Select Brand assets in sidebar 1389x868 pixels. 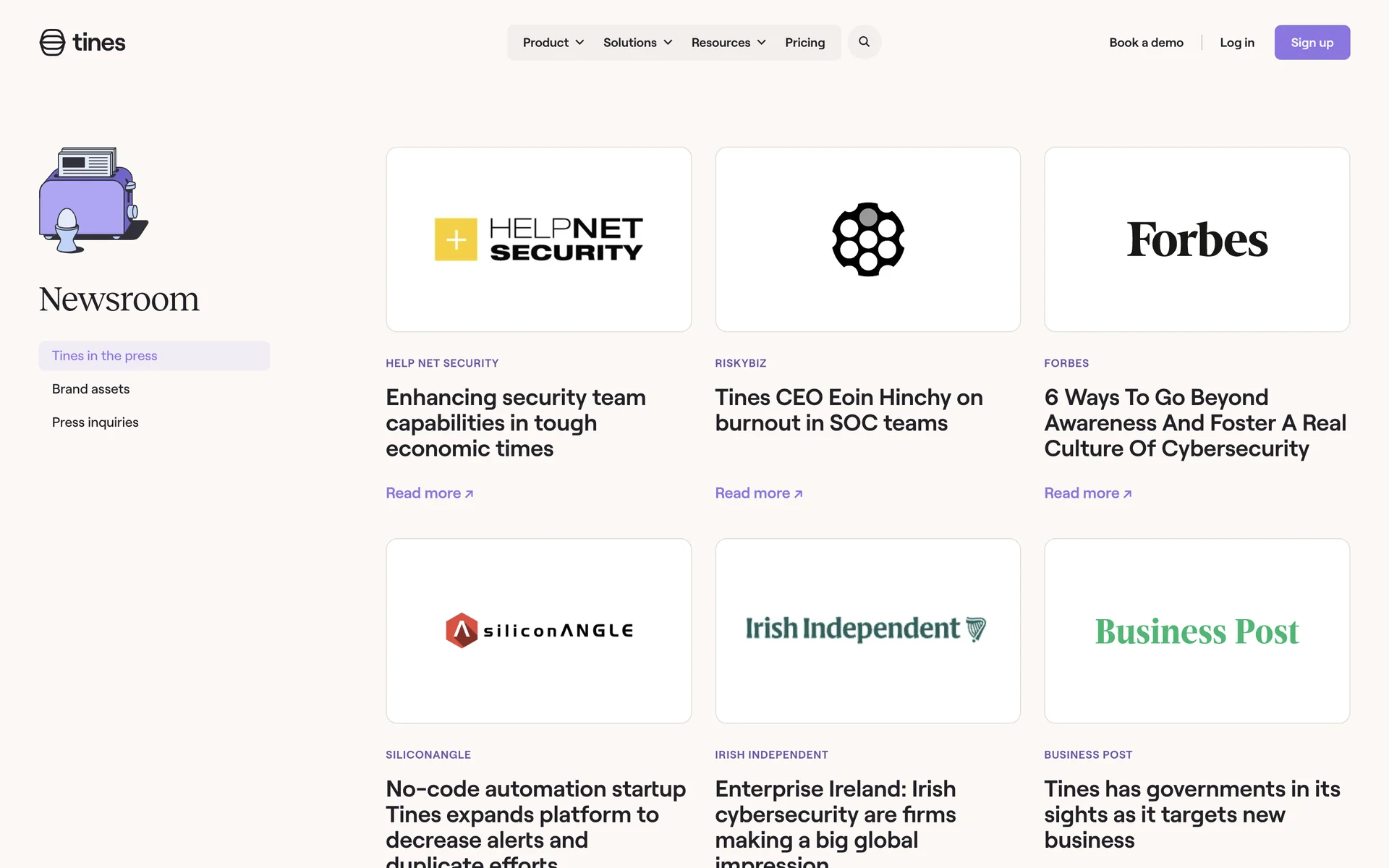coord(91,389)
